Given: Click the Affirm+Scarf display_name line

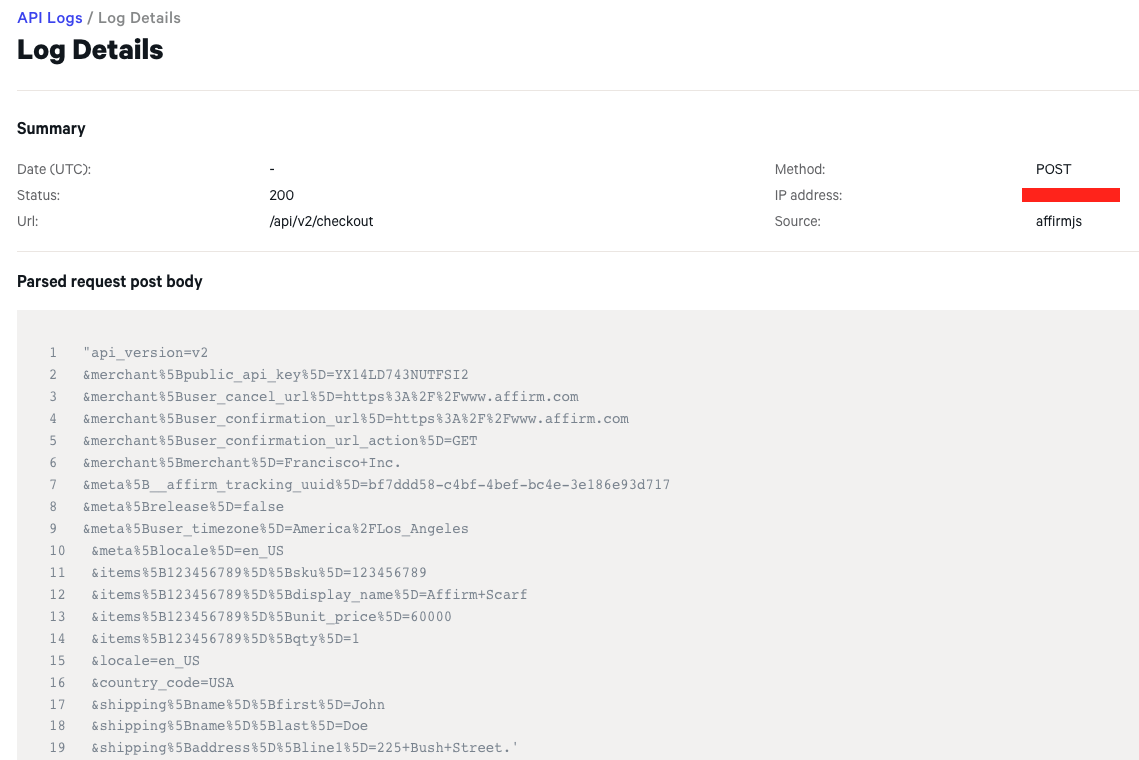Looking at the screenshot, I should click(309, 594).
